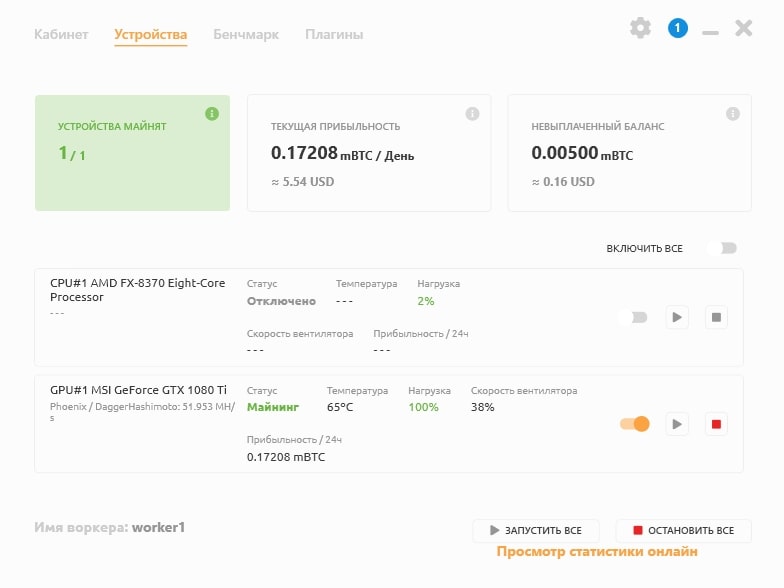
Task: Click the ЗАПУСТИТЬ ВСЕ button
Action: click(x=536, y=530)
